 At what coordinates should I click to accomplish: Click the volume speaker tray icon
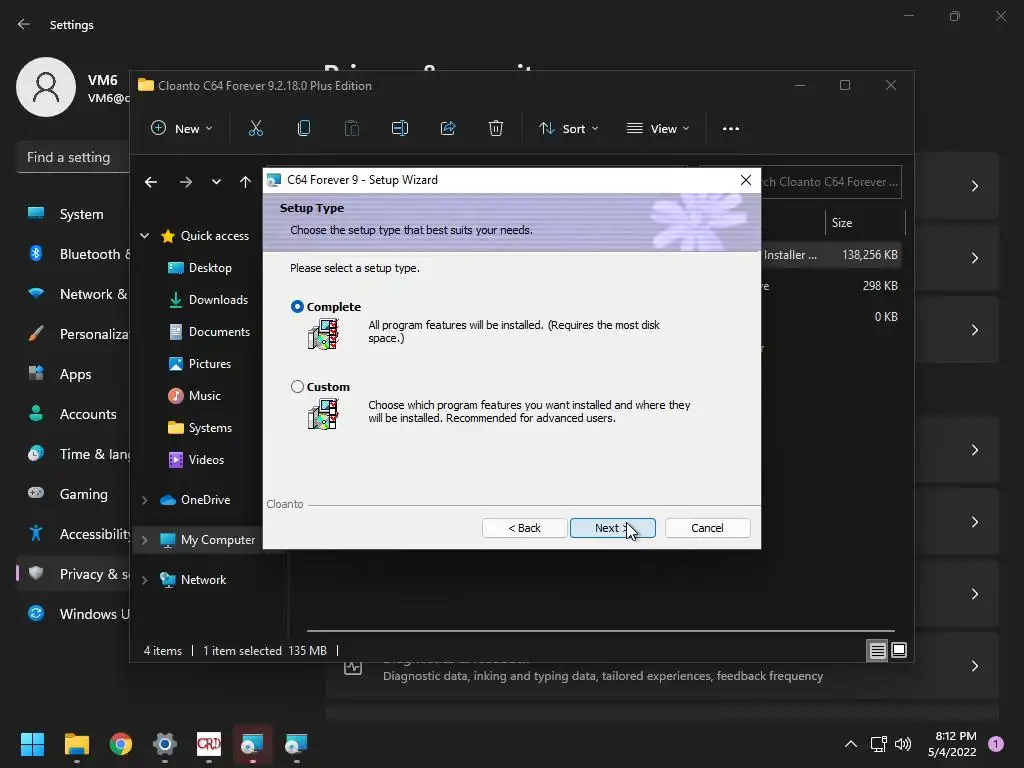tap(903, 744)
